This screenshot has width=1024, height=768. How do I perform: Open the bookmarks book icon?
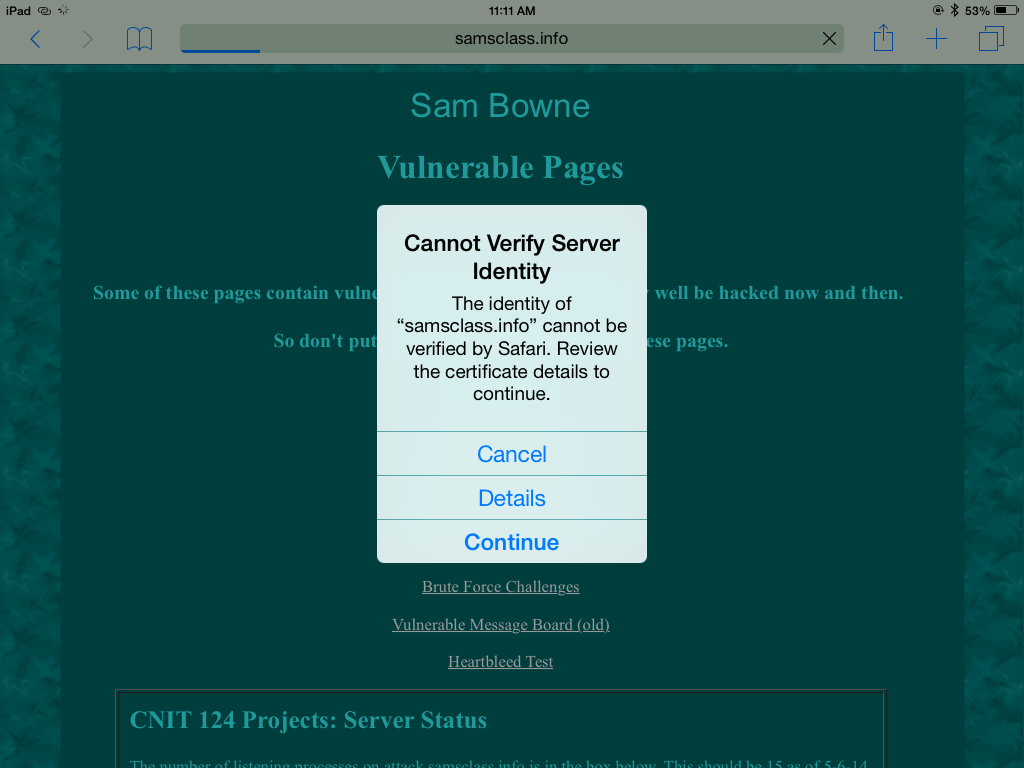coord(139,39)
